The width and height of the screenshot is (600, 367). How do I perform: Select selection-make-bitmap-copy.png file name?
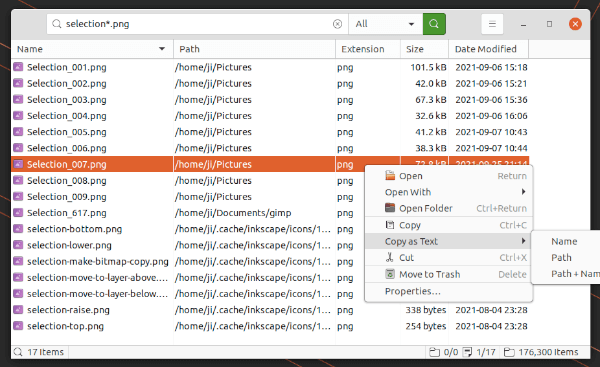[x=98, y=261]
